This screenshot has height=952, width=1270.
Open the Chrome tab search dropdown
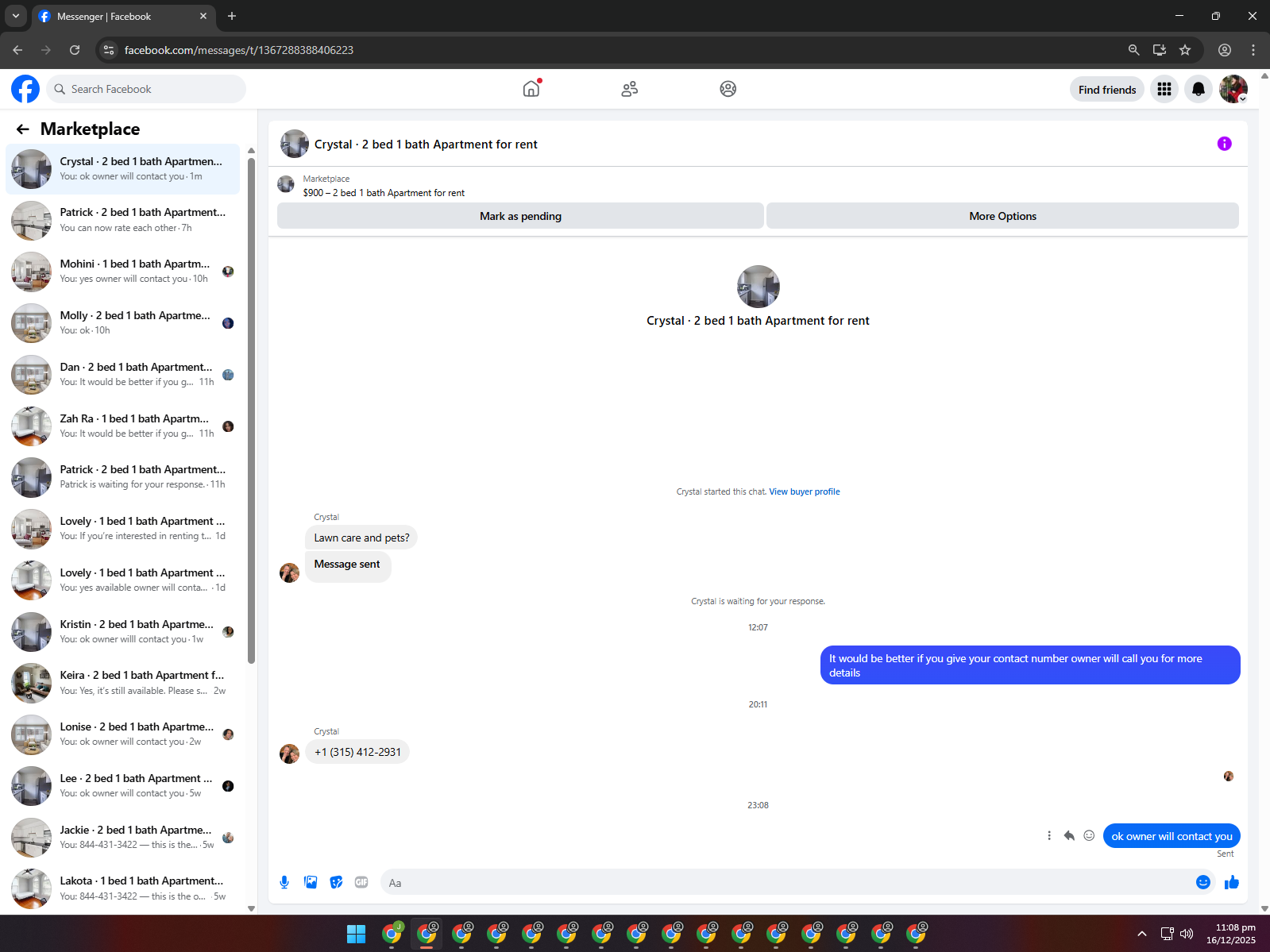pos(16,16)
